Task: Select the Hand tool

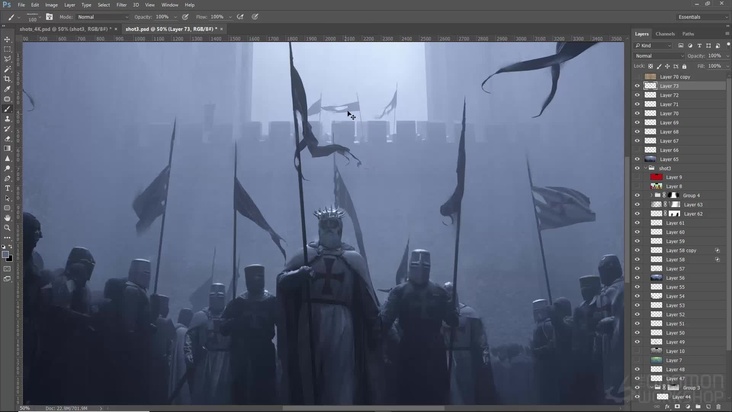Action: tap(7, 217)
